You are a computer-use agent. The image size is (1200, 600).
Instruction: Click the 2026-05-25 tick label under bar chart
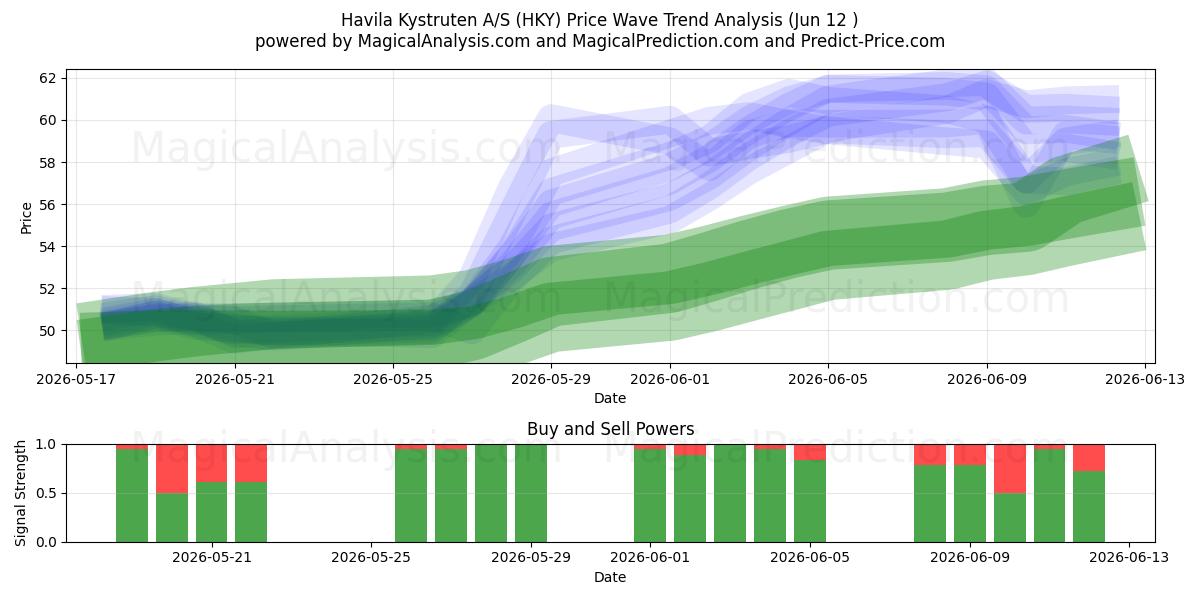[371, 557]
